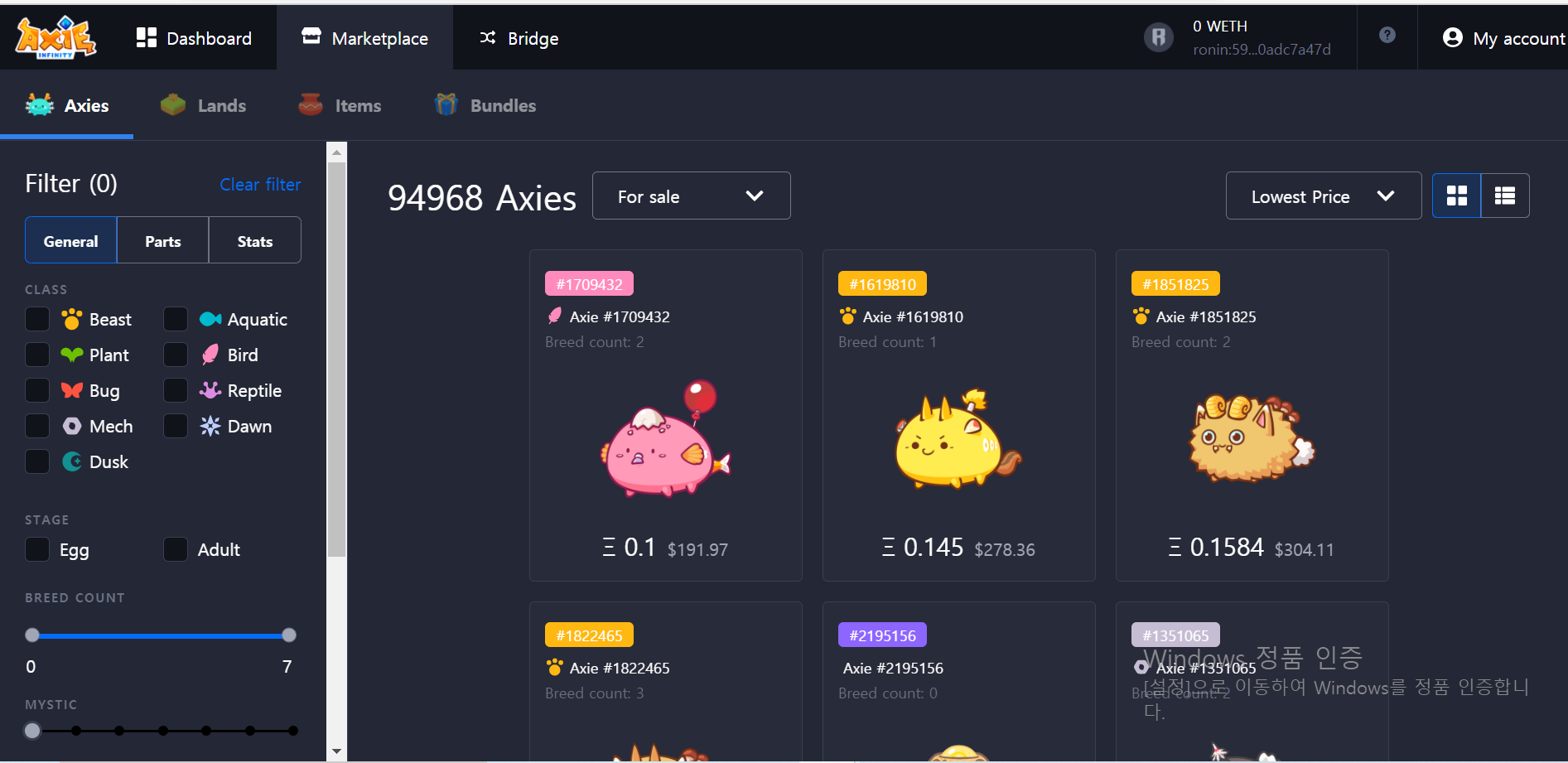Click the Mystic slider handle
Screen dimensions: 1568x763
pos(32,731)
